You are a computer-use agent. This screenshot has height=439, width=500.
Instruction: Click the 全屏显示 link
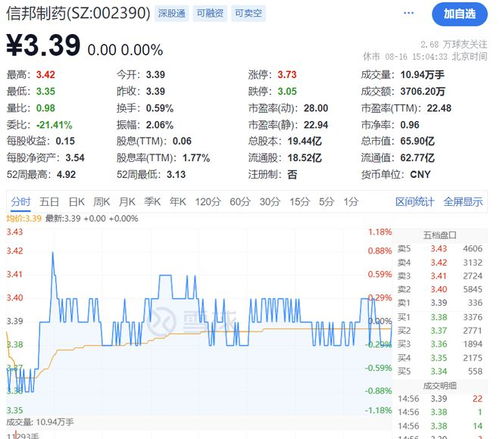click(x=463, y=202)
